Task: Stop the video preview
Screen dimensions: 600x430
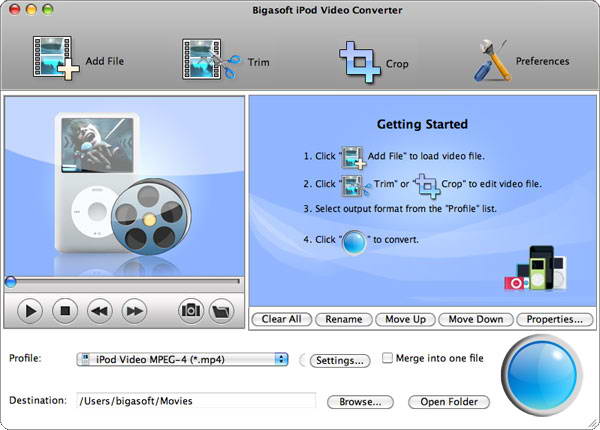Action: (65, 311)
